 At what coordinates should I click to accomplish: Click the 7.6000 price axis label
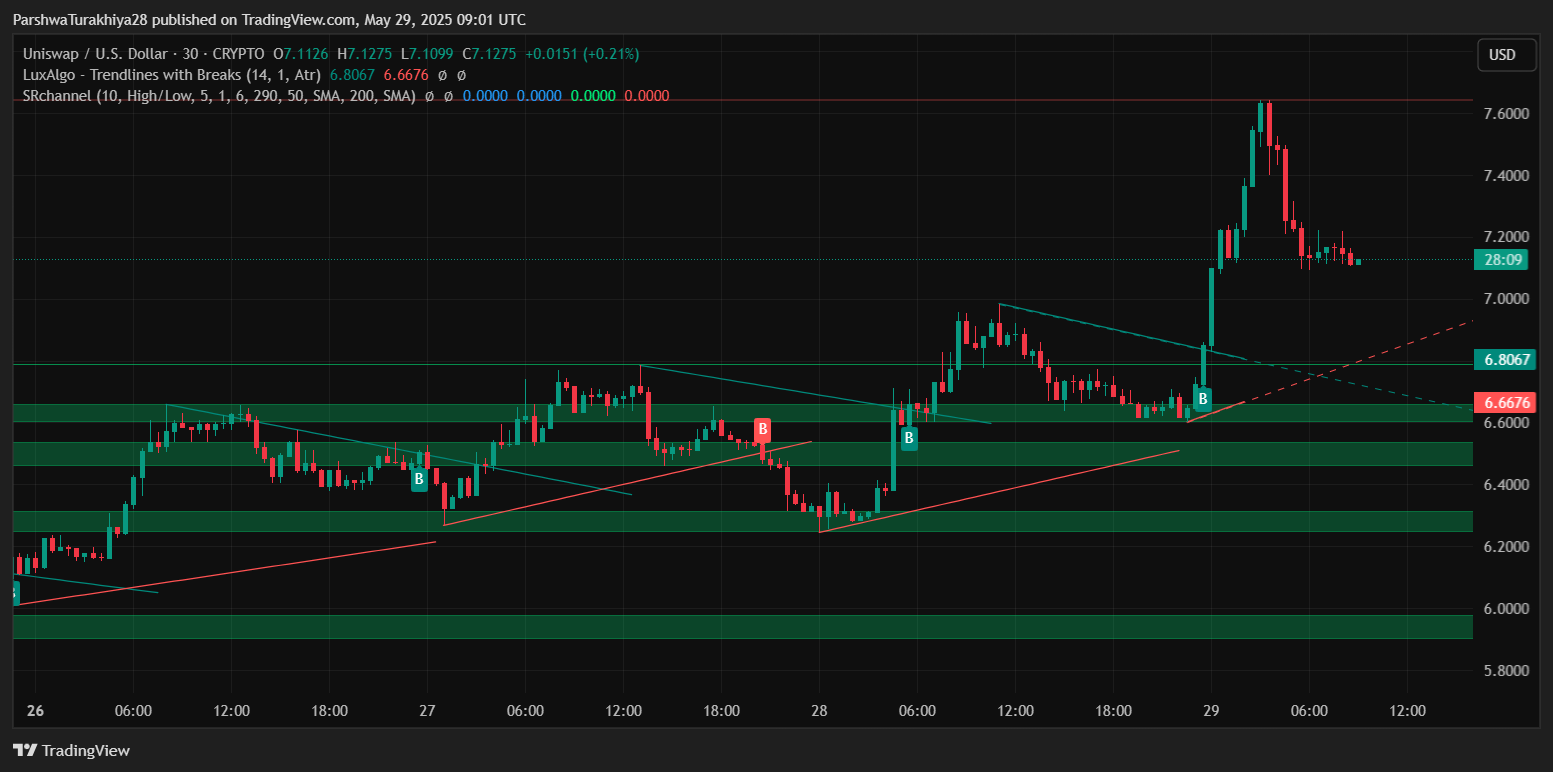click(x=1508, y=114)
